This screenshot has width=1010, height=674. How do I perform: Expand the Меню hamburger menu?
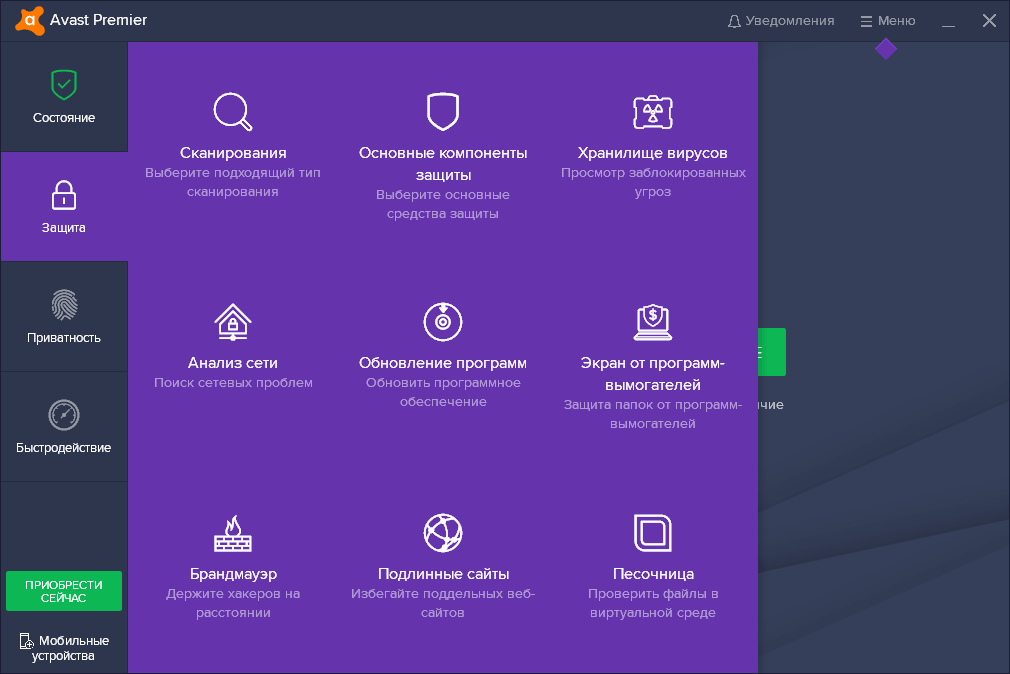tap(887, 21)
